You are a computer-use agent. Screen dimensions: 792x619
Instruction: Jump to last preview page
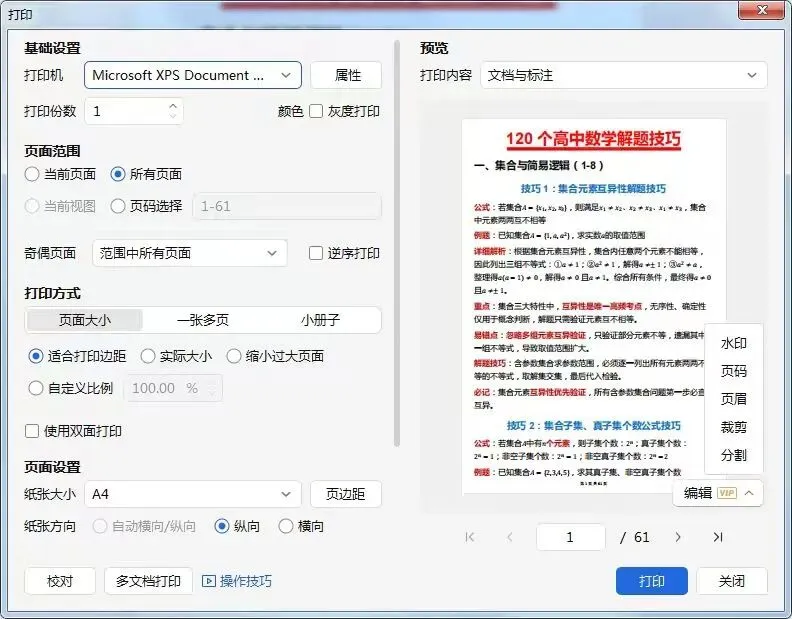718,537
